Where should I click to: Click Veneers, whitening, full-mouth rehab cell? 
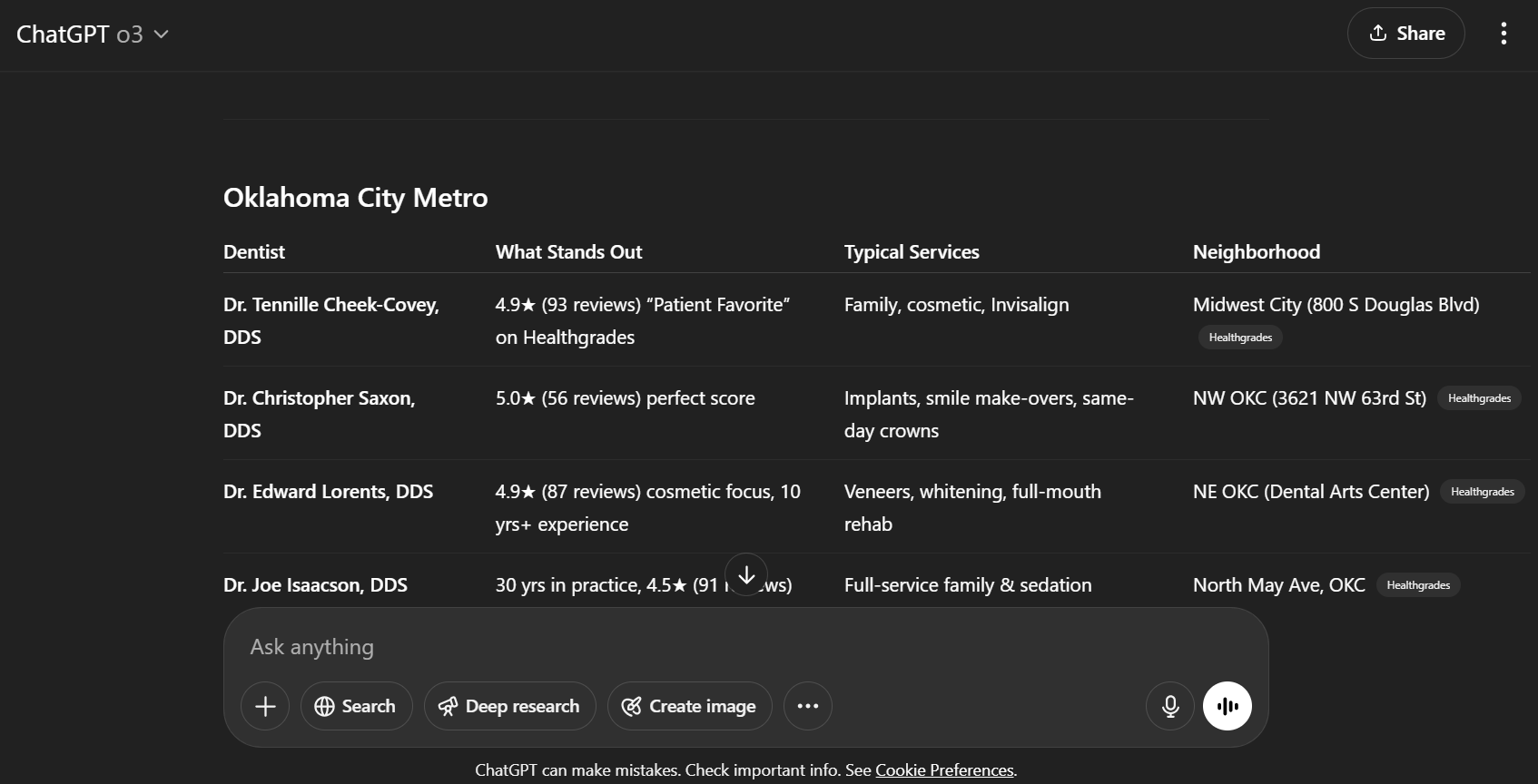pos(972,508)
